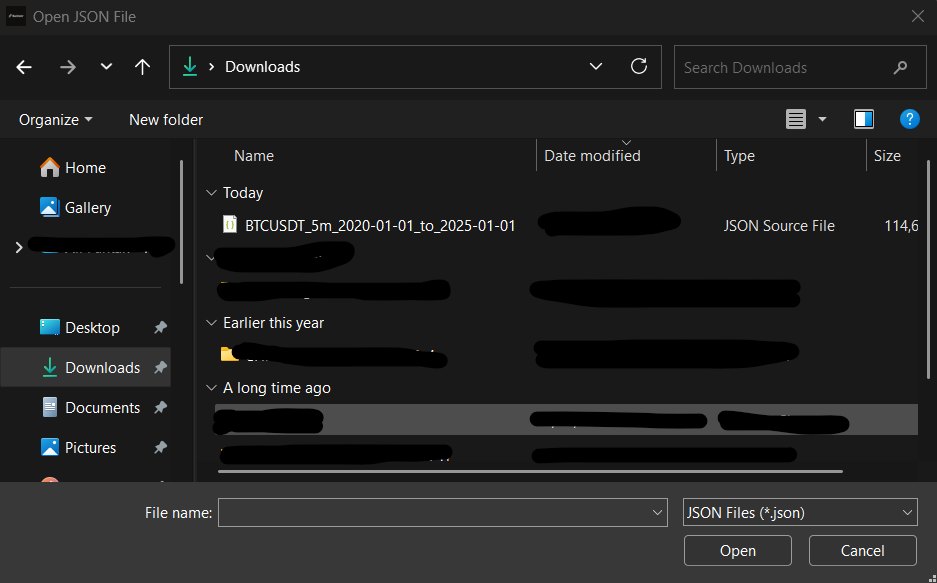Change view with the view layout icon
Image resolution: width=937 pixels, height=583 pixels.
795,119
